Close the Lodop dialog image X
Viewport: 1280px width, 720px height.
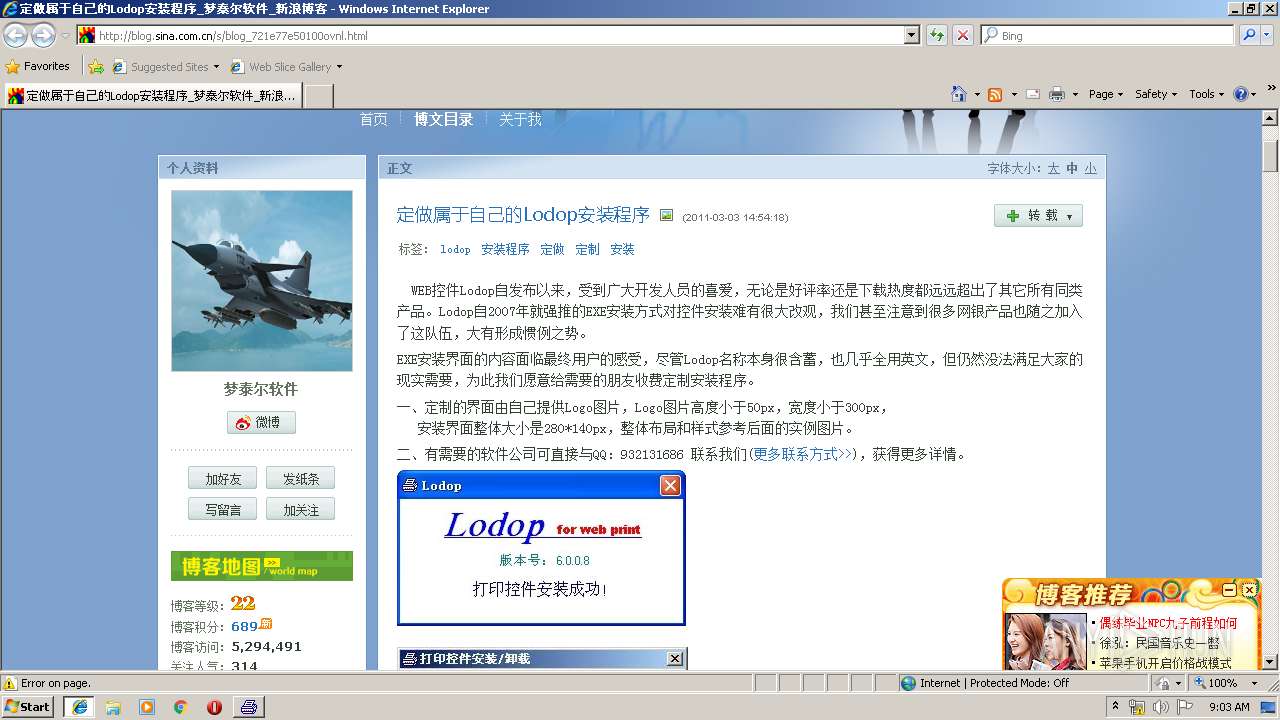[670, 485]
